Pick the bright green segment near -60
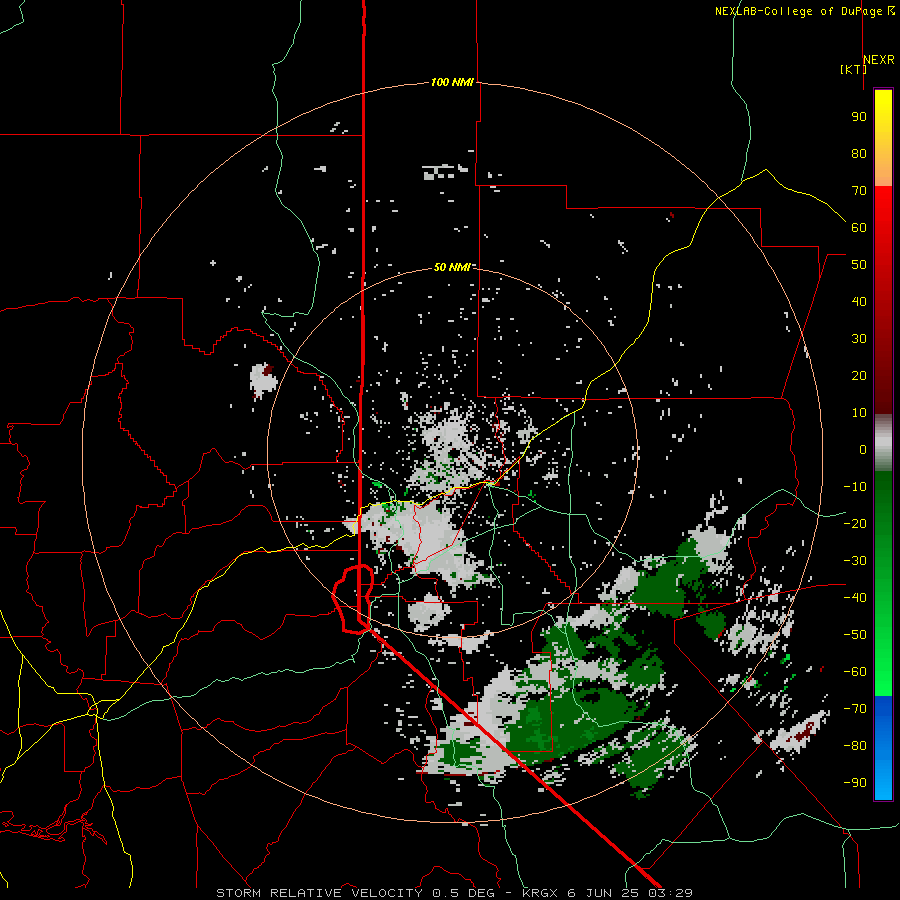Screen dimensions: 900x900 883,674
